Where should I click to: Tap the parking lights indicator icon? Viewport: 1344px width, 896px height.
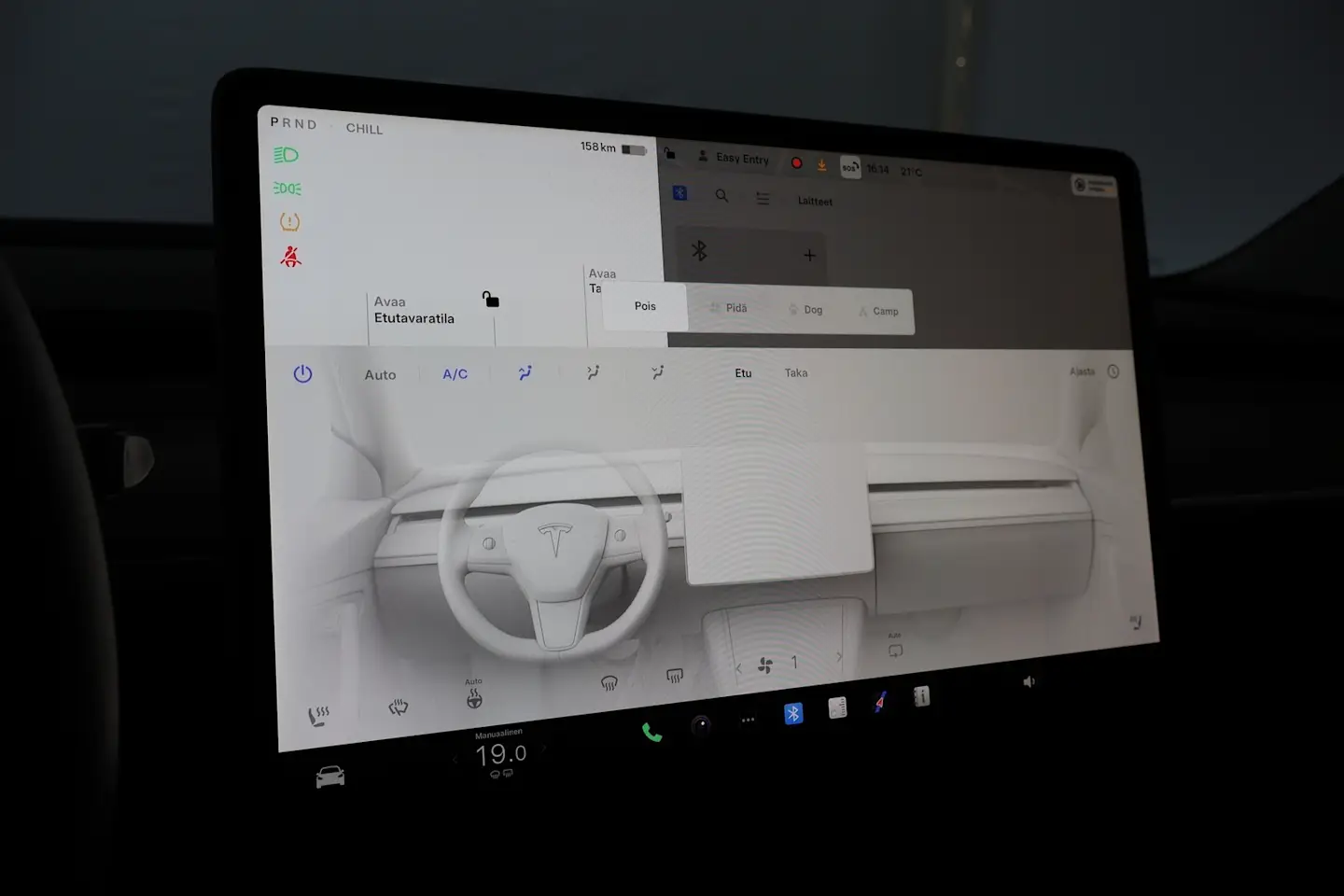287,189
